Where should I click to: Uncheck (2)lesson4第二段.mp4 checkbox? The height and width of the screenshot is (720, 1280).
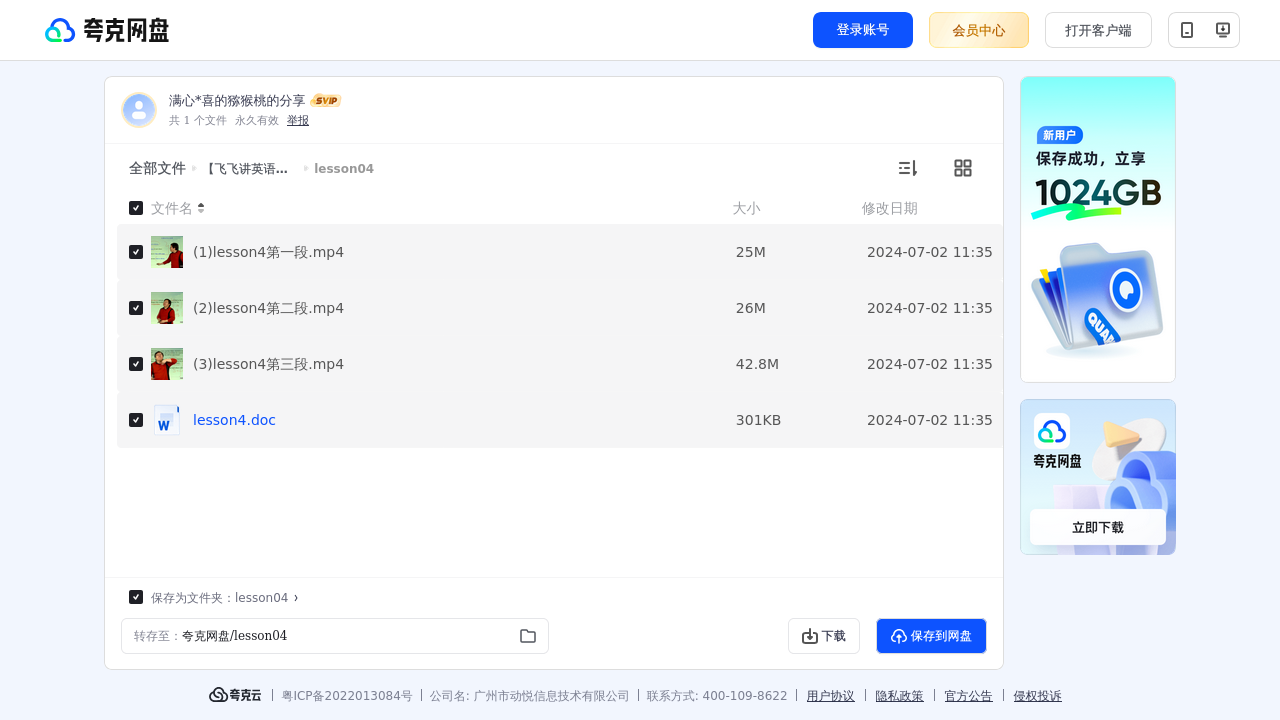136,308
